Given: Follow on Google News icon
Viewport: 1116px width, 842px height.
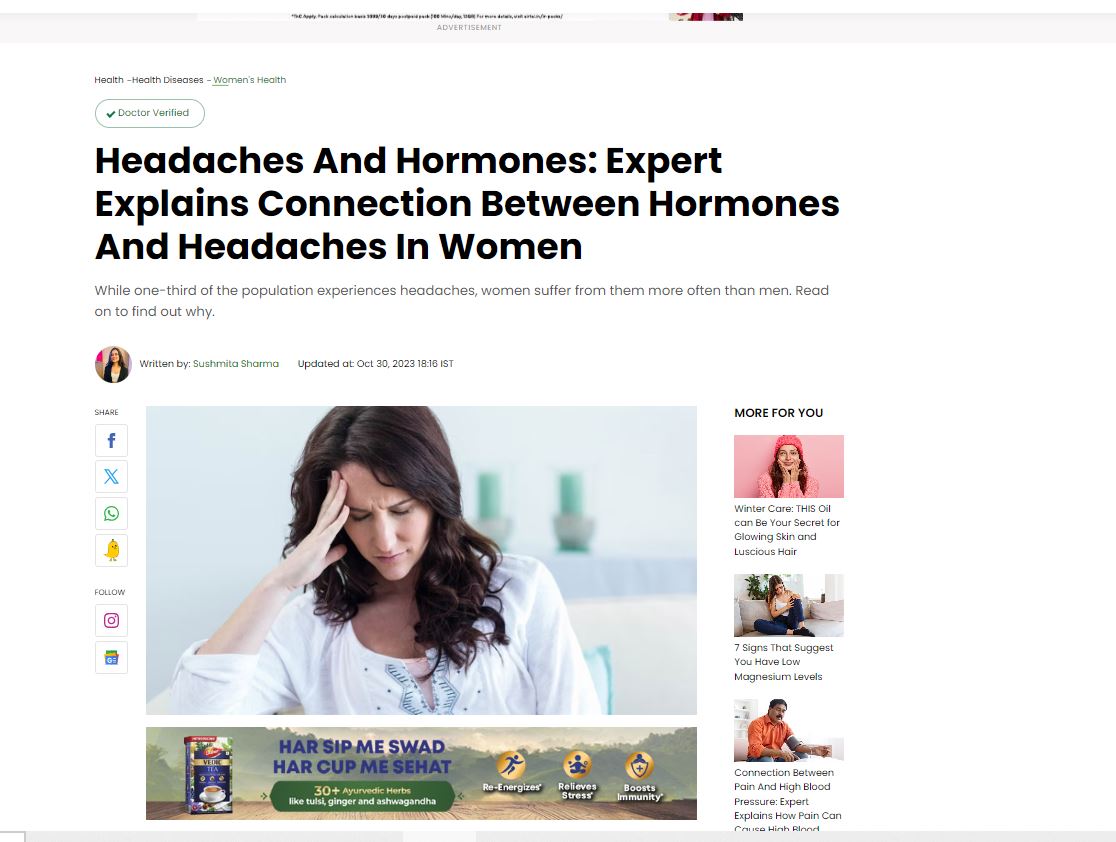Looking at the screenshot, I should click(111, 658).
